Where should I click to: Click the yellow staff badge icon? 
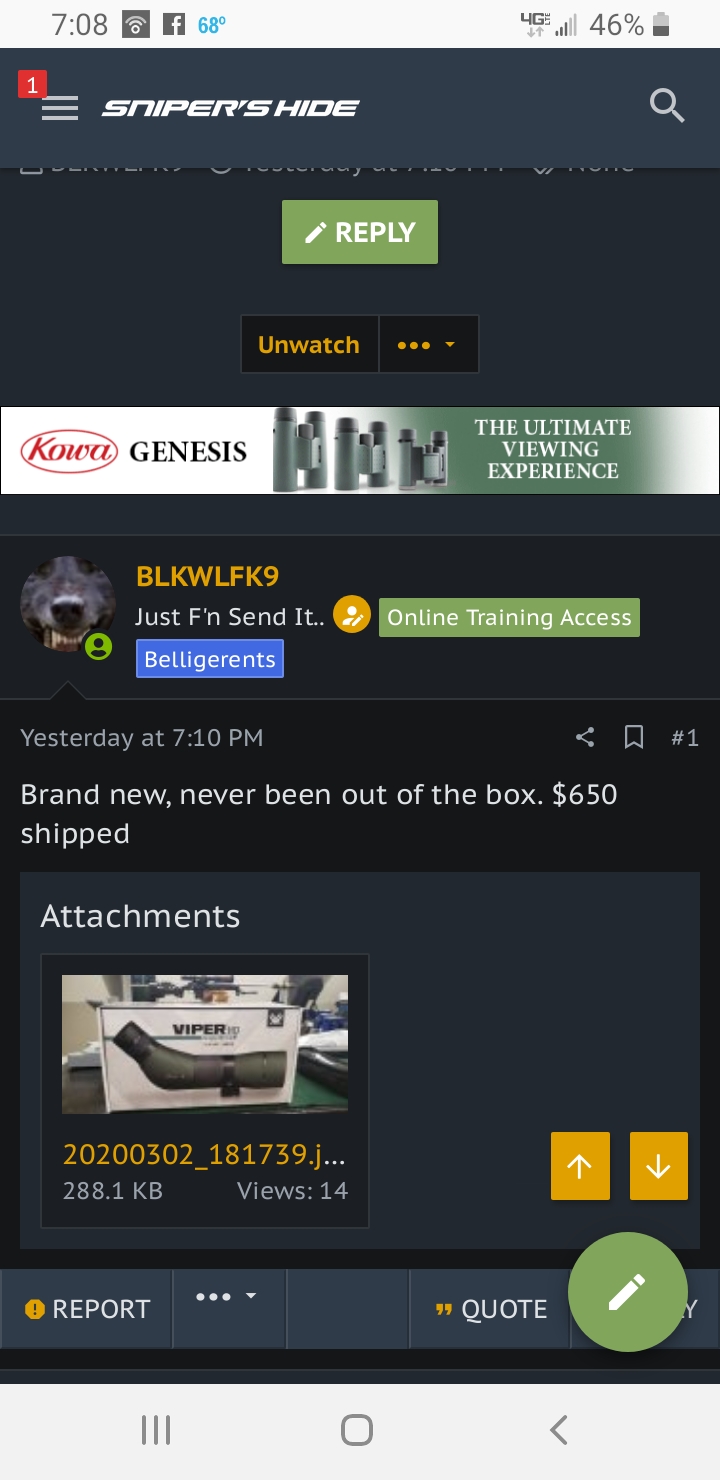(352, 616)
